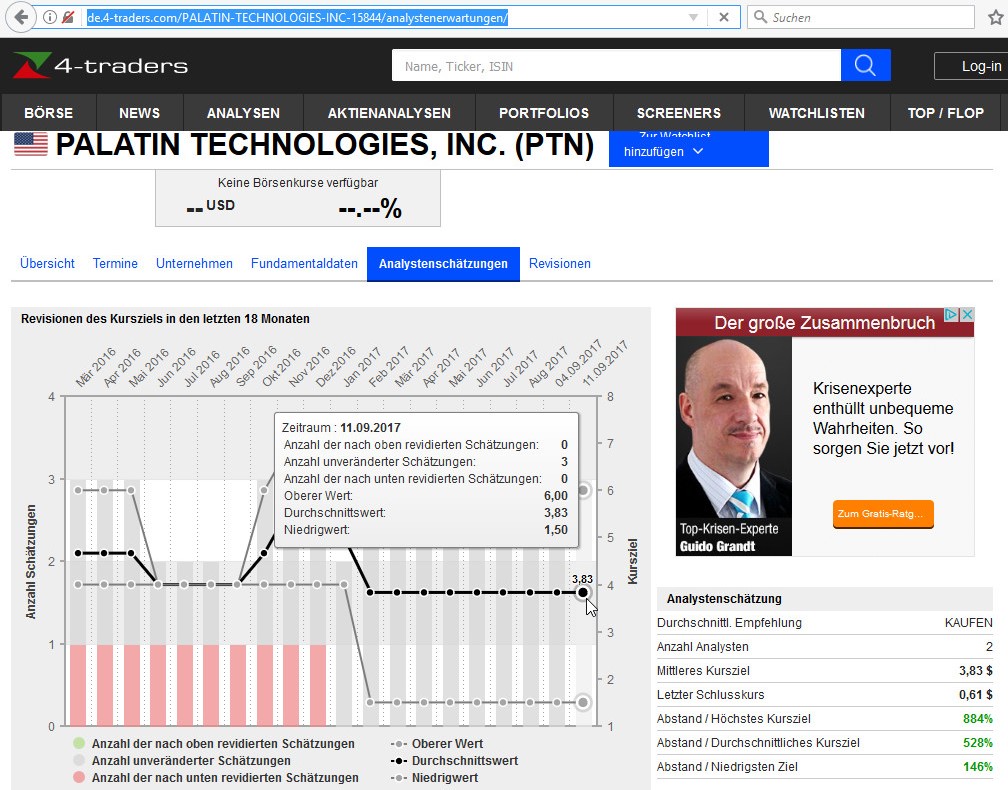Click the Letzter Schlusskurs 0,61 $ value
Viewport: 1008px width, 790px height.
tap(975, 695)
